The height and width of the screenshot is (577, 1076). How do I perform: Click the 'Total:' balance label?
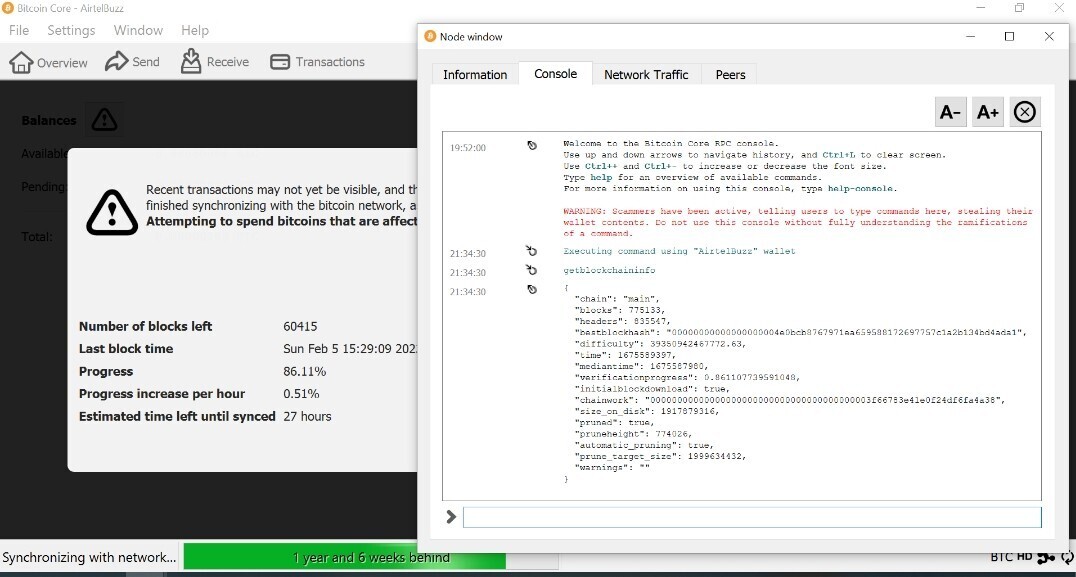(36, 237)
